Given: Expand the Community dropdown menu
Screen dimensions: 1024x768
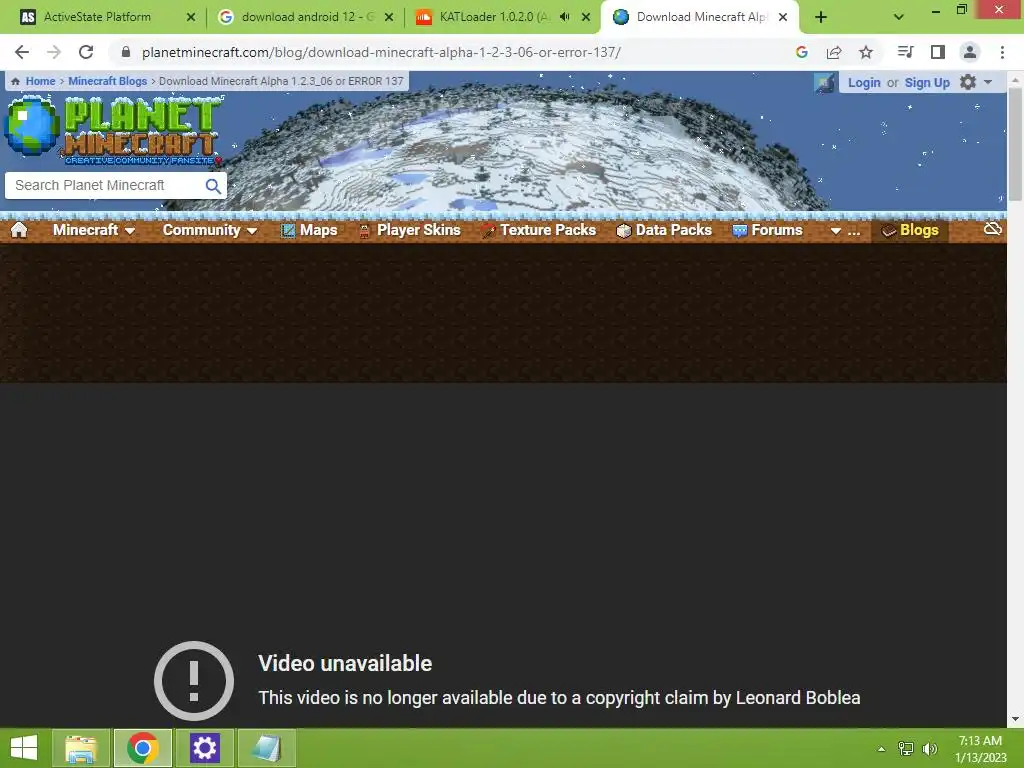Looking at the screenshot, I should pos(210,230).
